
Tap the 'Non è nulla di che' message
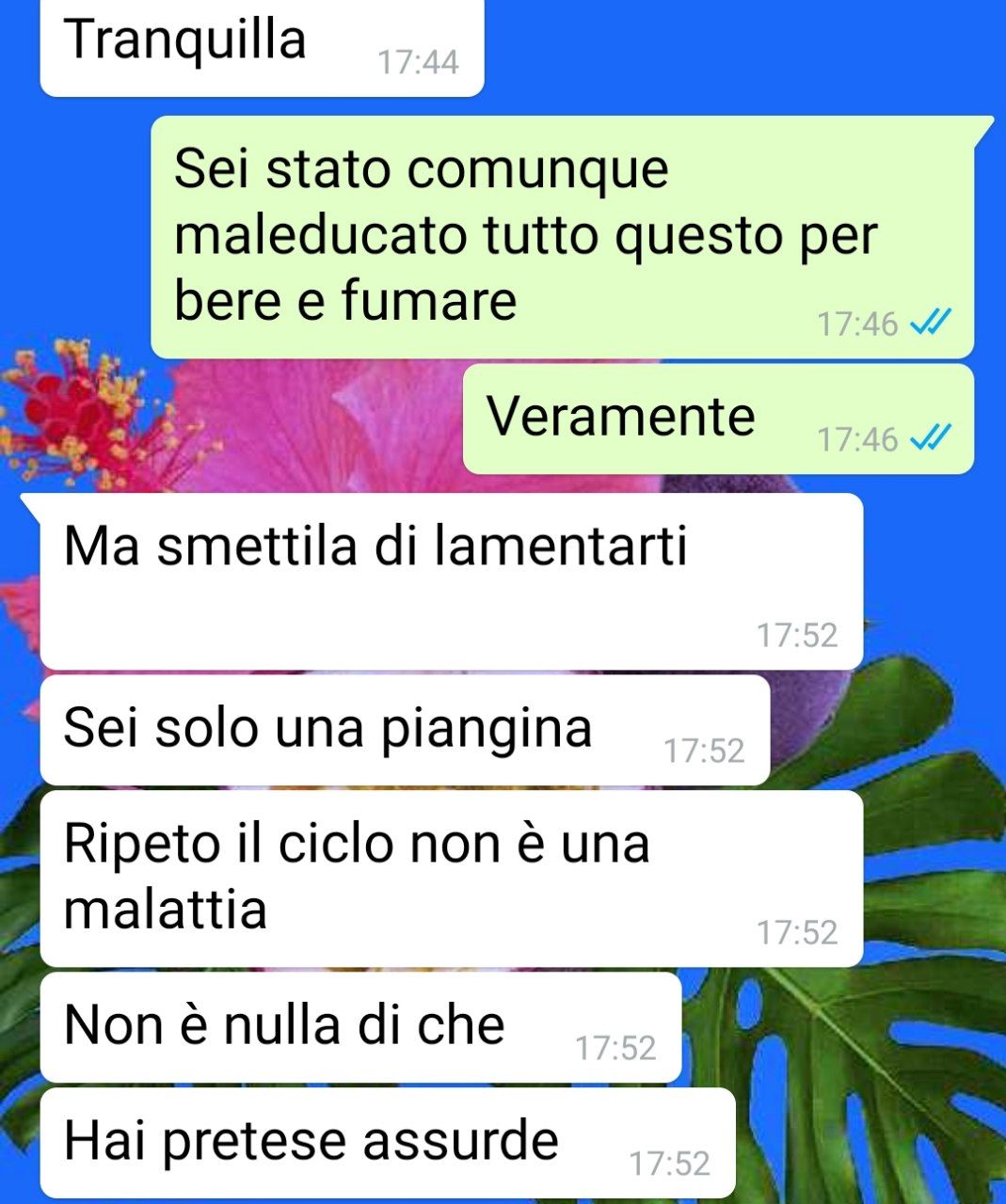click(x=360, y=1027)
